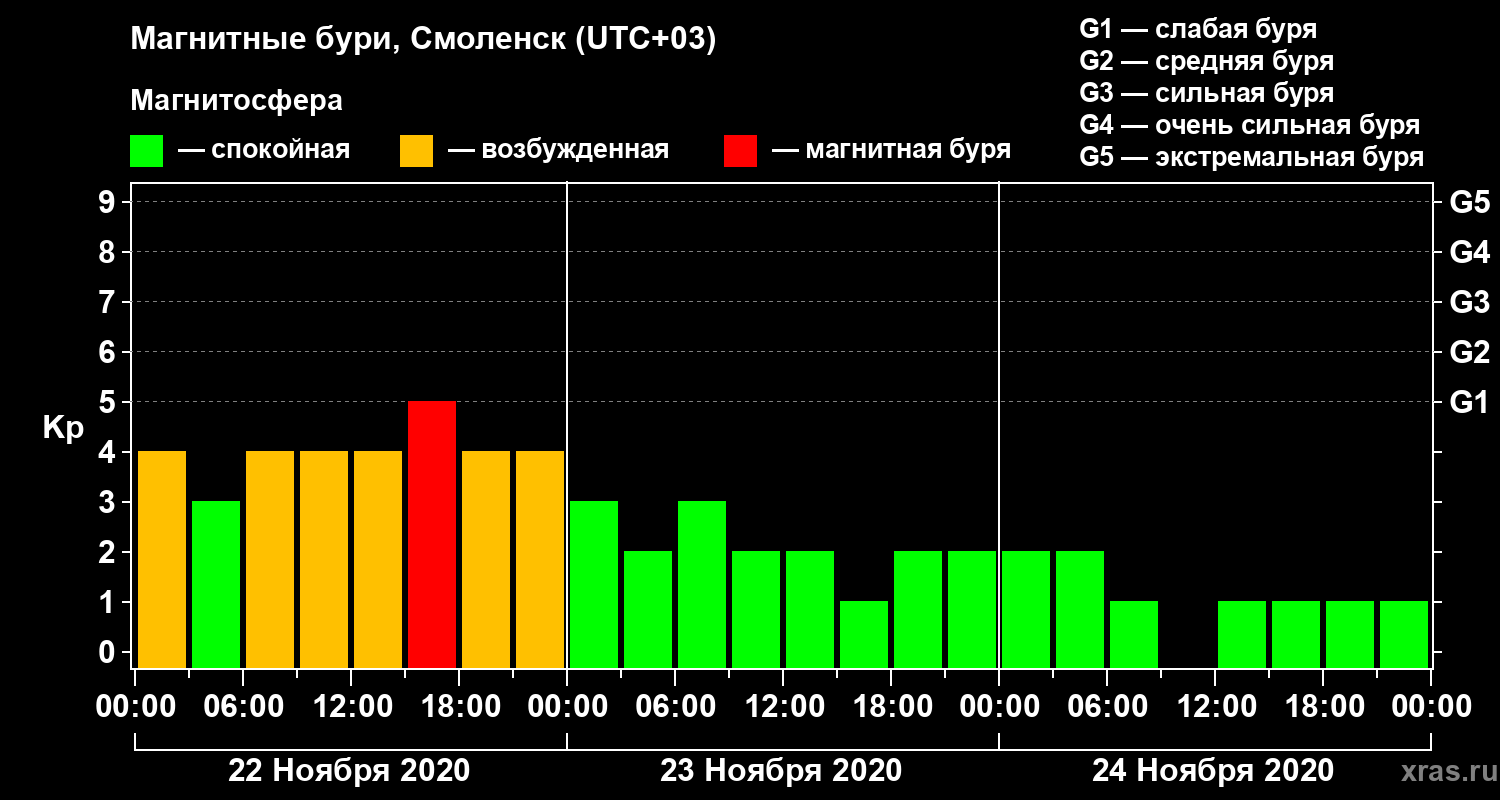
Task: Click the first '00:00' label starting 22 Ноября
Action: tap(135, 707)
